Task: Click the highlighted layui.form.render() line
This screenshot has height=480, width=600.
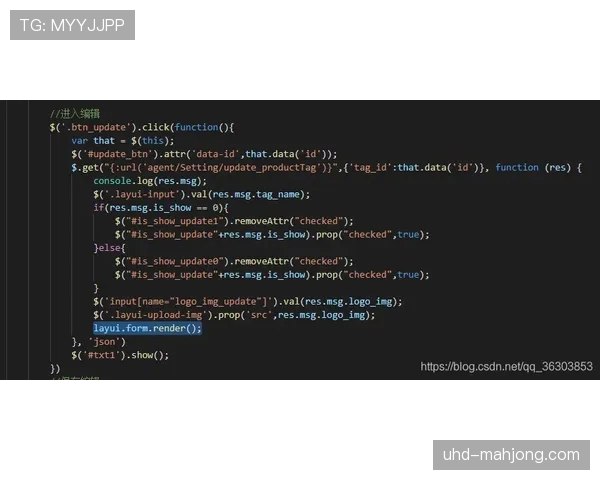Action: (147, 328)
